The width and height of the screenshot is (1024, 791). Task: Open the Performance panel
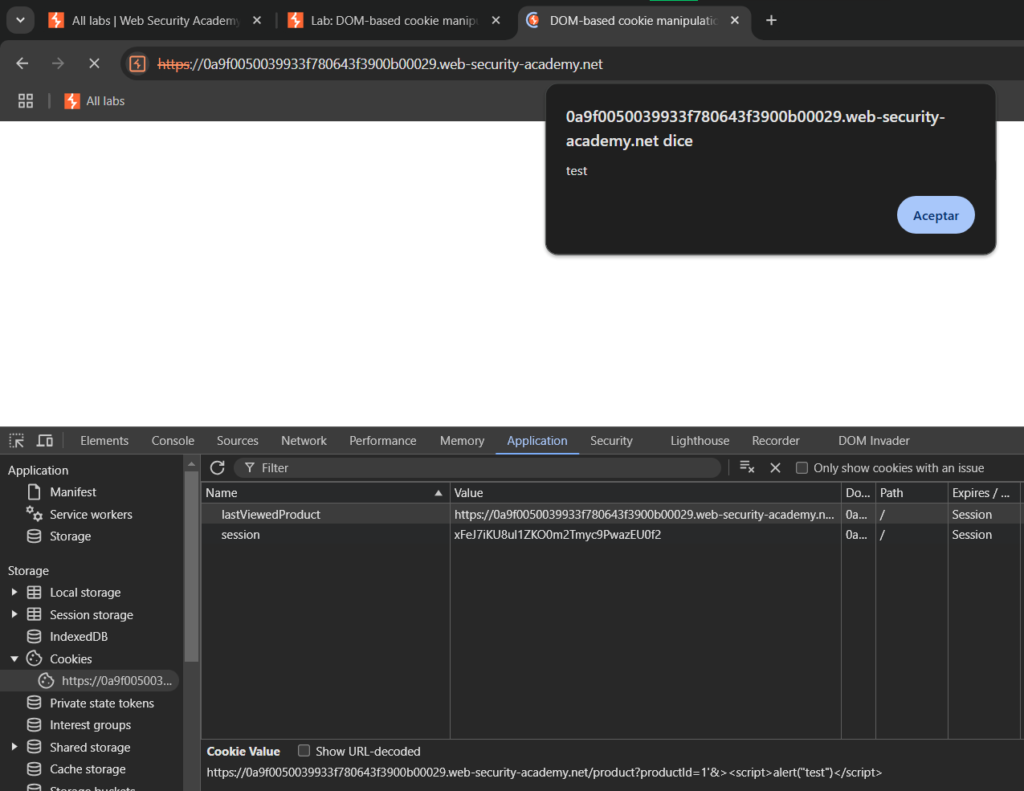tap(383, 441)
